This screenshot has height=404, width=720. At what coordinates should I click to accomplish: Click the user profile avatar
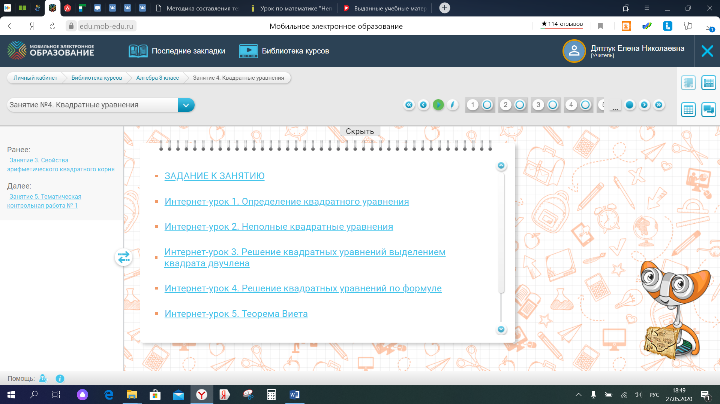click(574, 51)
